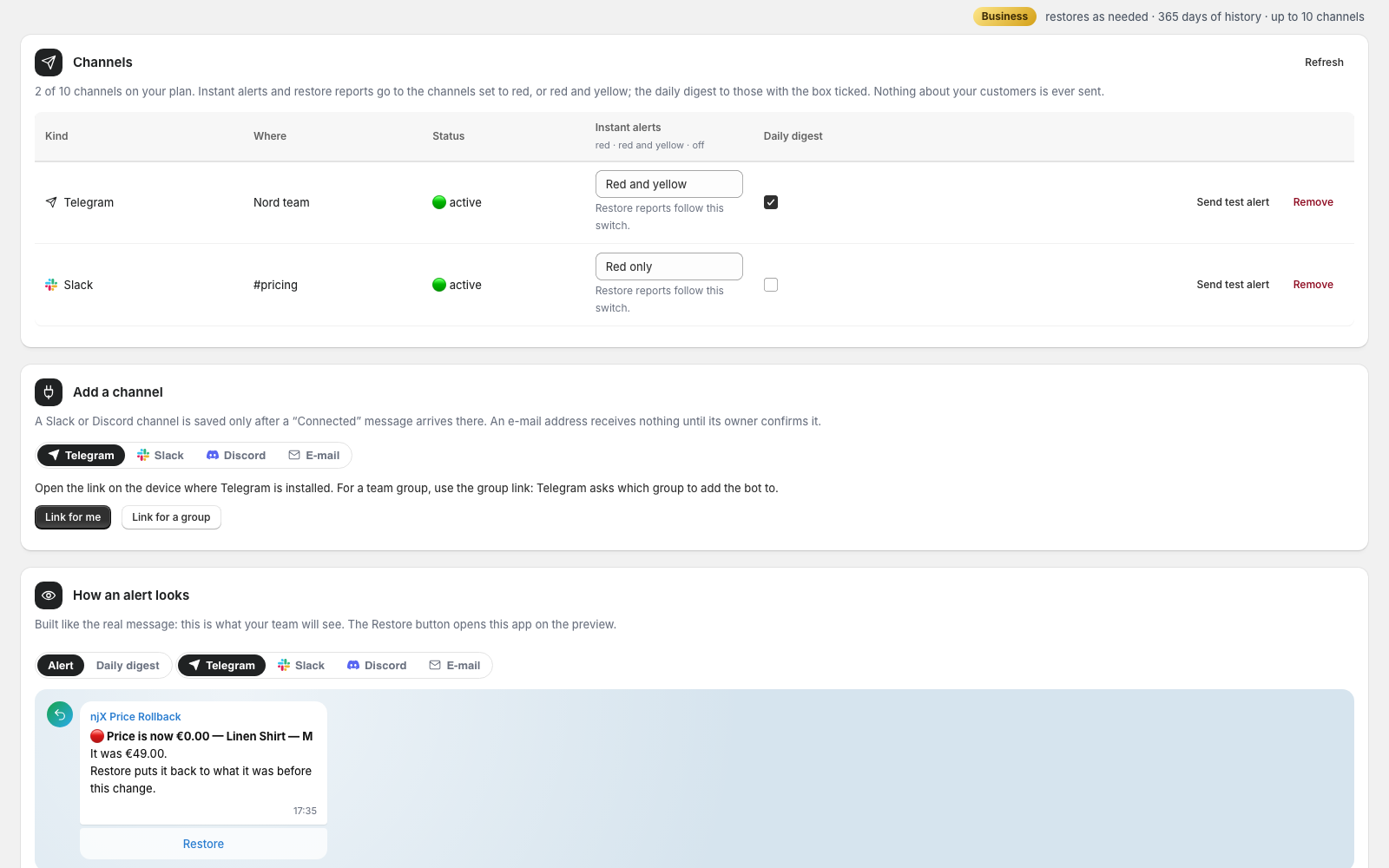Click the Link for me button
1389x868 pixels.
(73, 517)
